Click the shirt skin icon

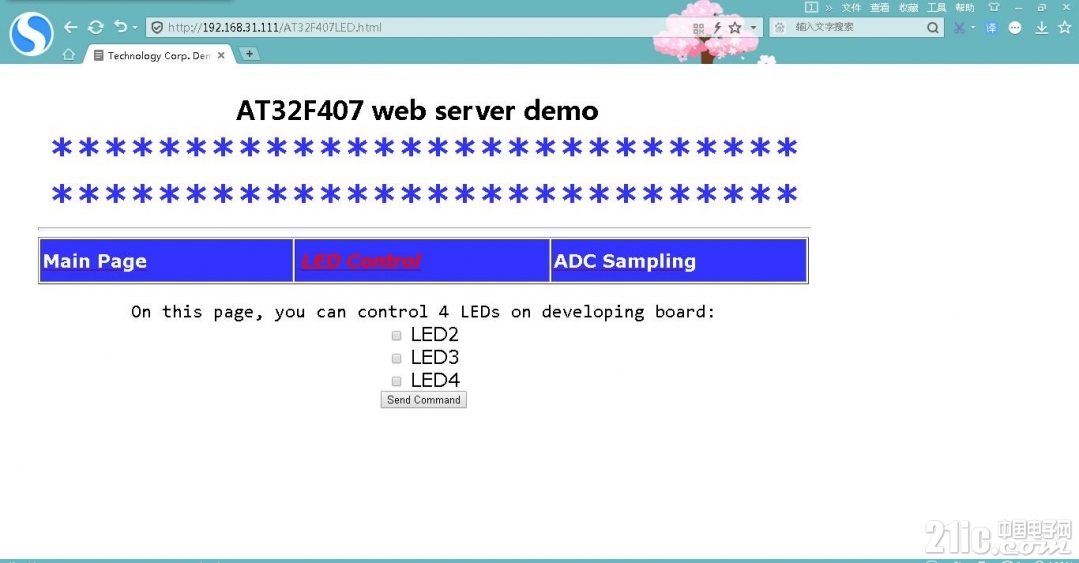pyautogui.click(x=994, y=7)
